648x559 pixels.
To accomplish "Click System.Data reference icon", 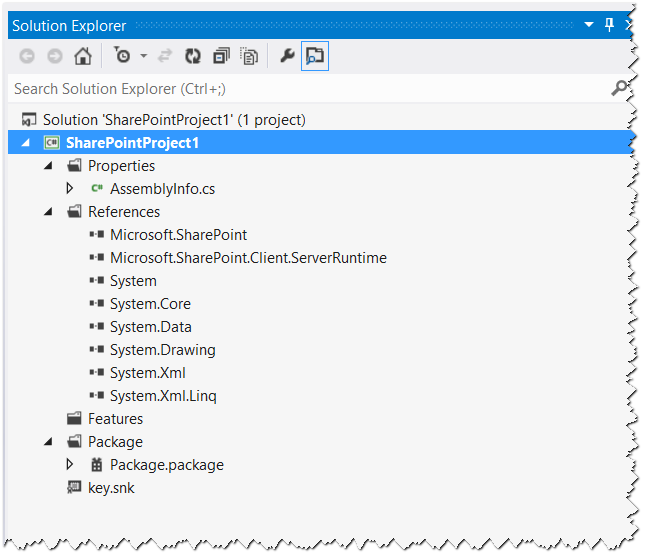I will tap(97, 326).
